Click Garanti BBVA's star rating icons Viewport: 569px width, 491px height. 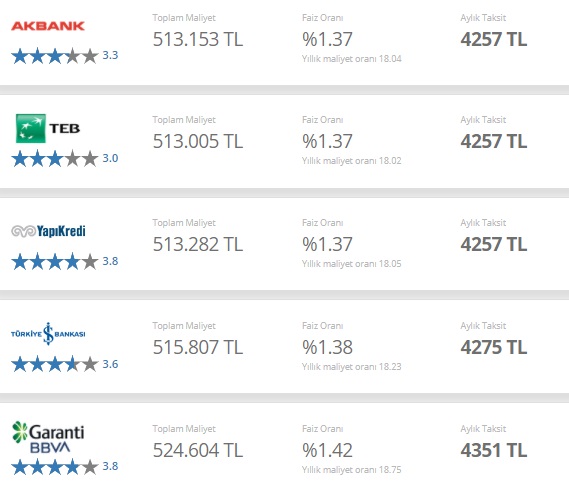point(55,467)
